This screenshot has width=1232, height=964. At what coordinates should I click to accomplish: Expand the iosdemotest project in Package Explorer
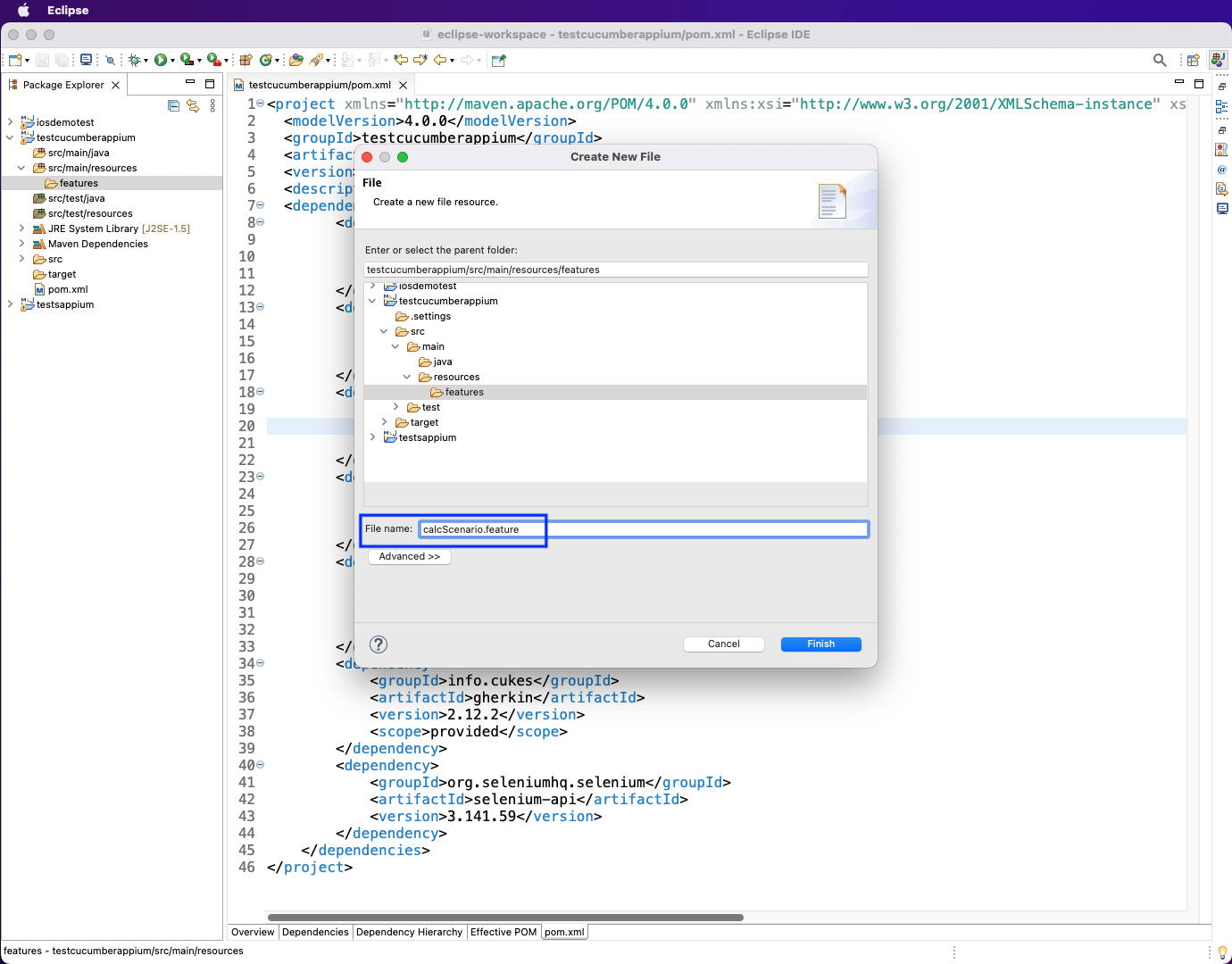tap(10, 122)
